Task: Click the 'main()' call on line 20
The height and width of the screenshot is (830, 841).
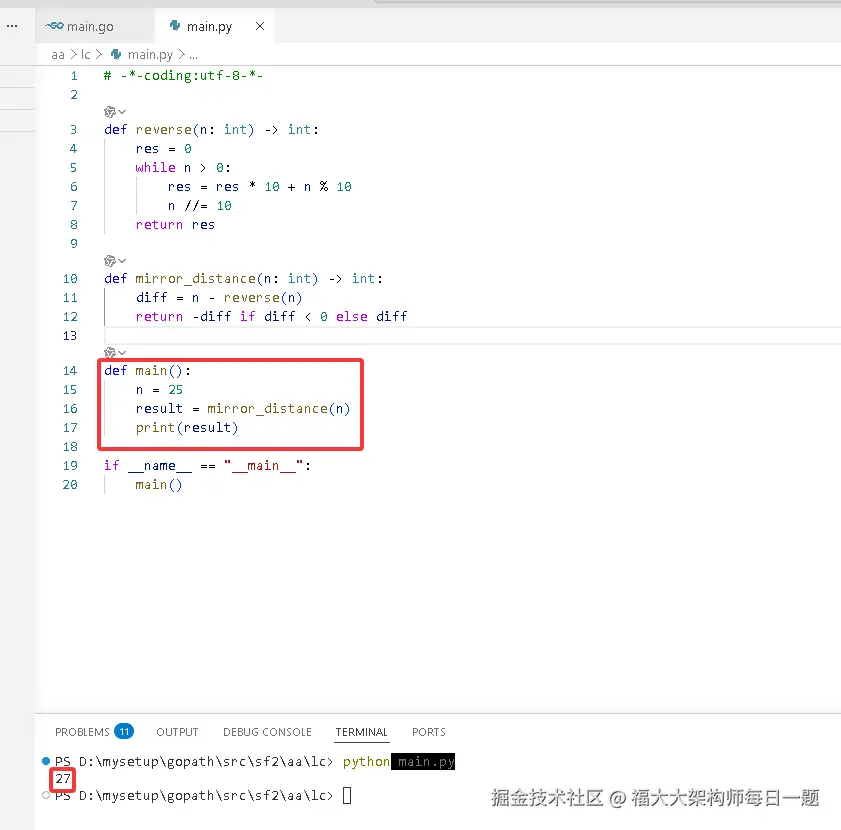Action: [x=159, y=484]
